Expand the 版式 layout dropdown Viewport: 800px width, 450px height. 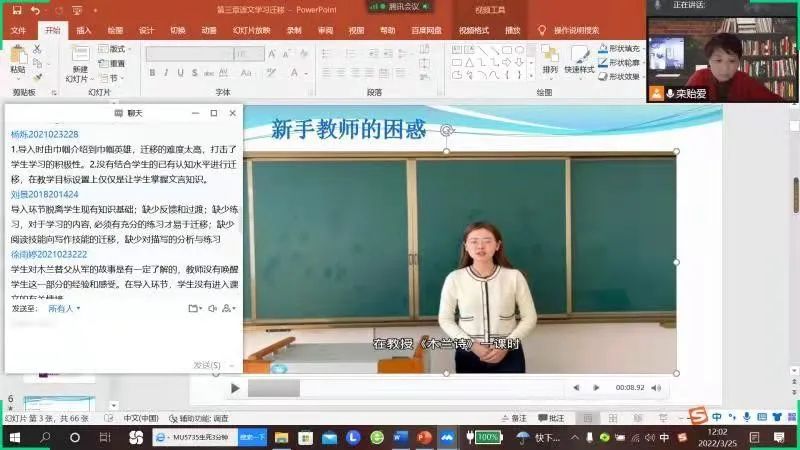click(116, 48)
